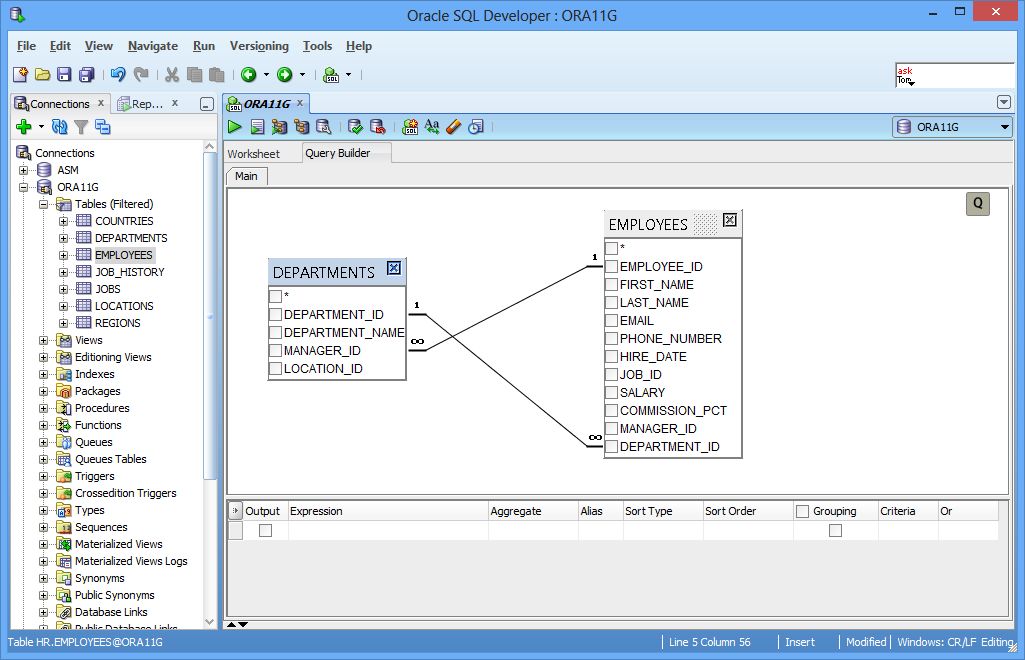
Task: Expand the Procedures node
Action: [43, 408]
